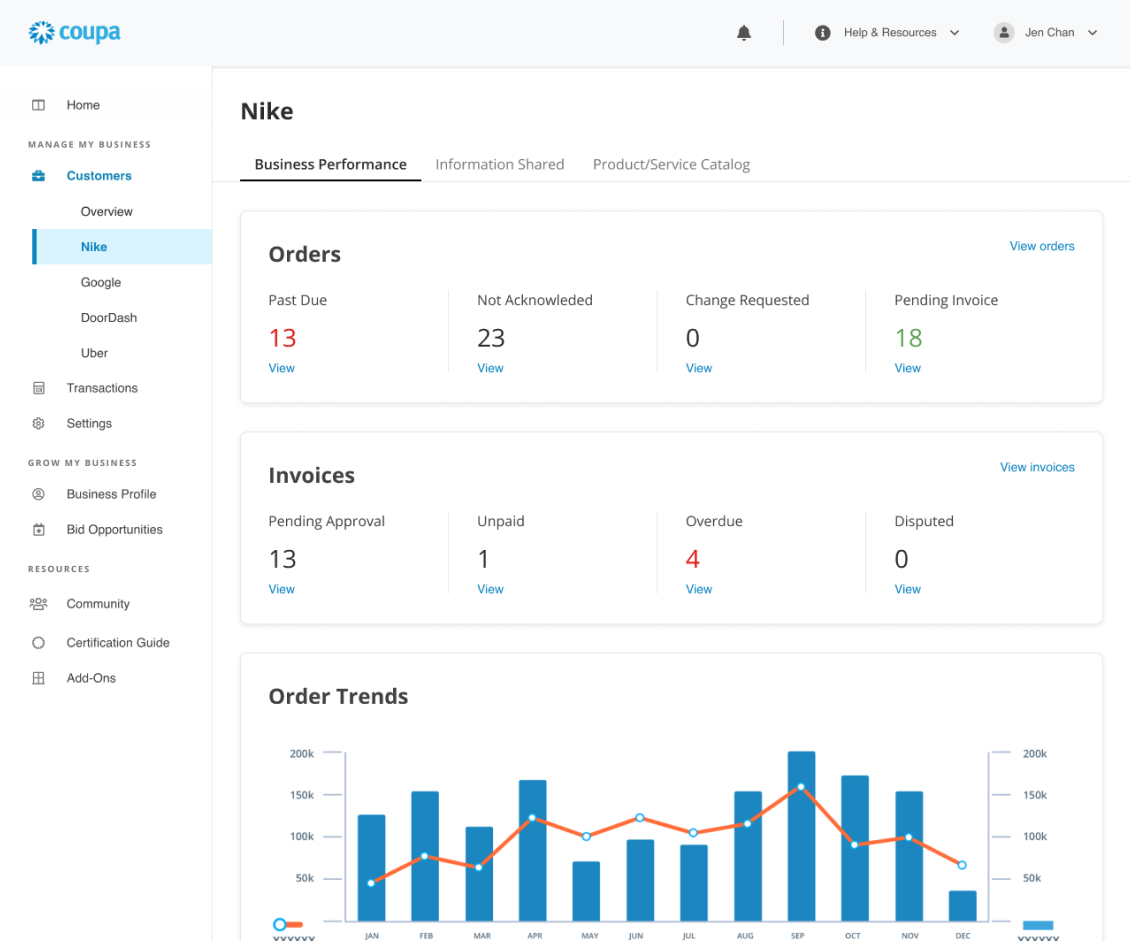The width and height of the screenshot is (1130, 941).
Task: Select Google in the customers list
Action: pos(101,283)
